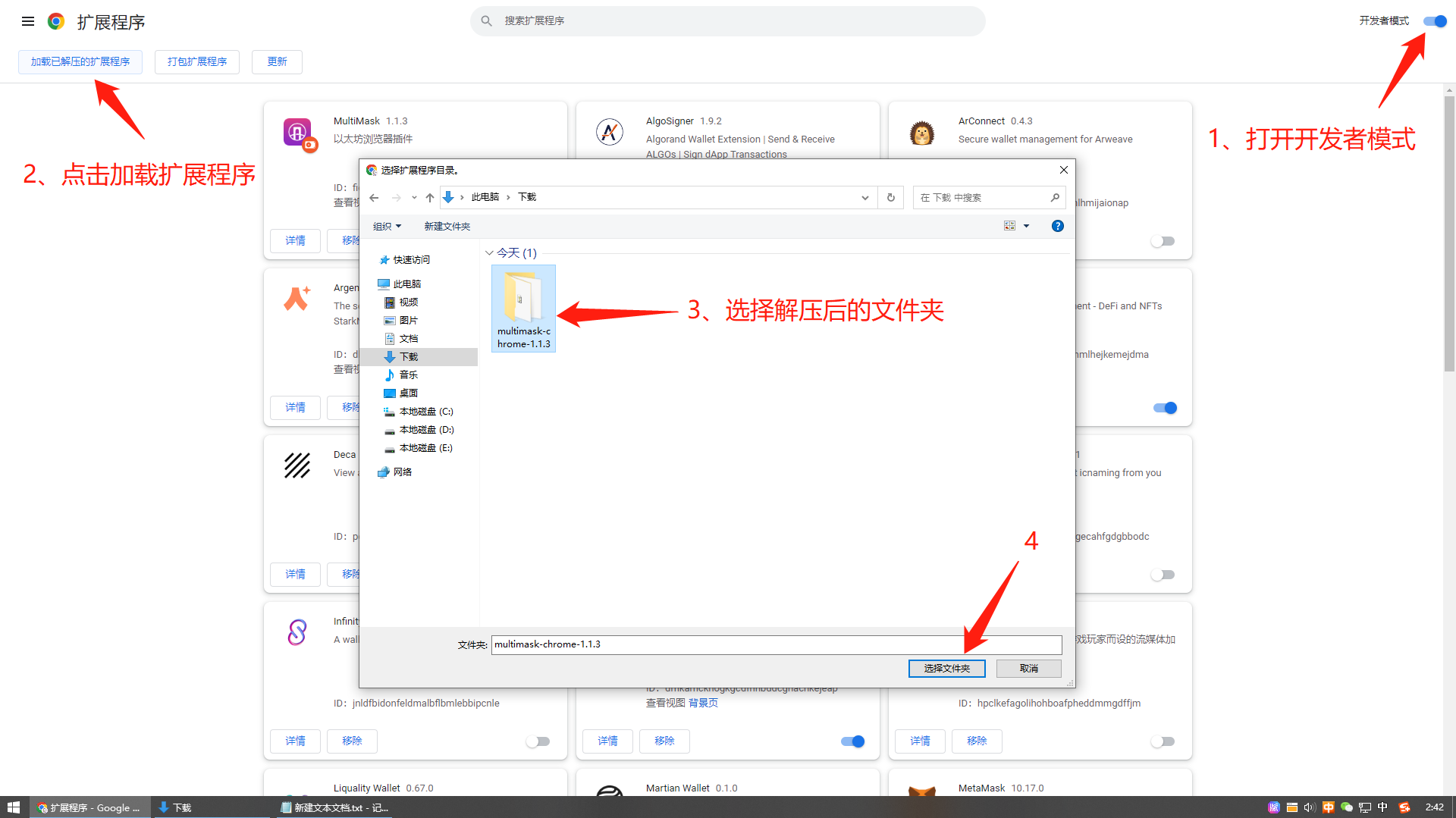Refresh the 下载 folder listing
This screenshot has height=818, width=1456.
point(891,198)
